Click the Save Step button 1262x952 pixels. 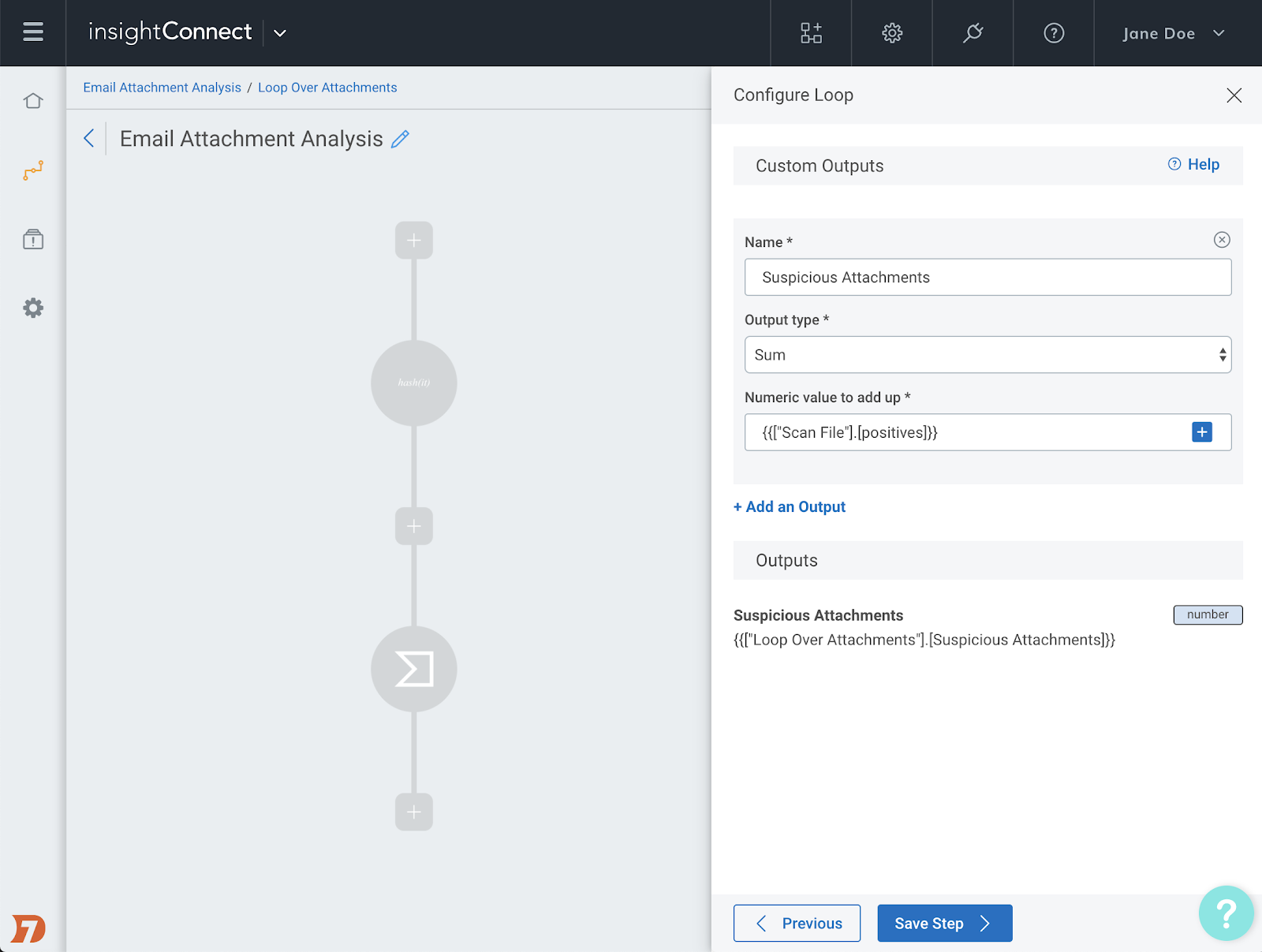click(x=944, y=924)
